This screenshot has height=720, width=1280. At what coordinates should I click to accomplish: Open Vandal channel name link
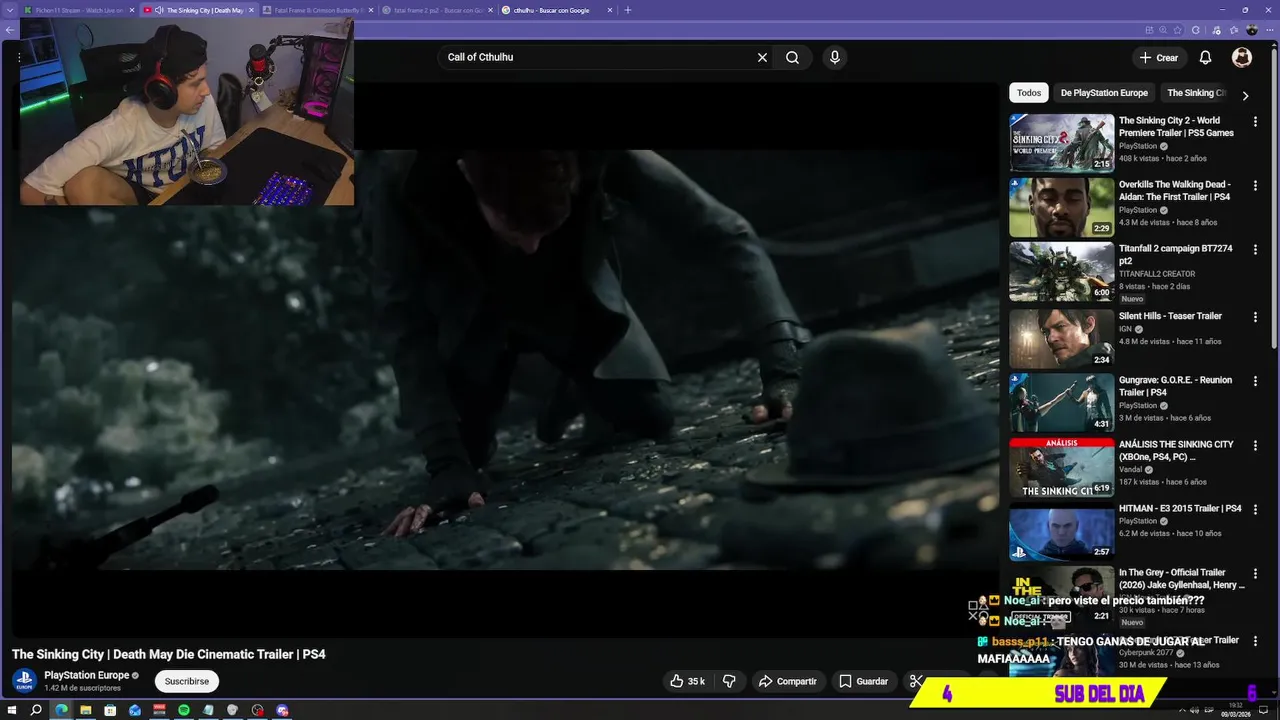click(1132, 470)
